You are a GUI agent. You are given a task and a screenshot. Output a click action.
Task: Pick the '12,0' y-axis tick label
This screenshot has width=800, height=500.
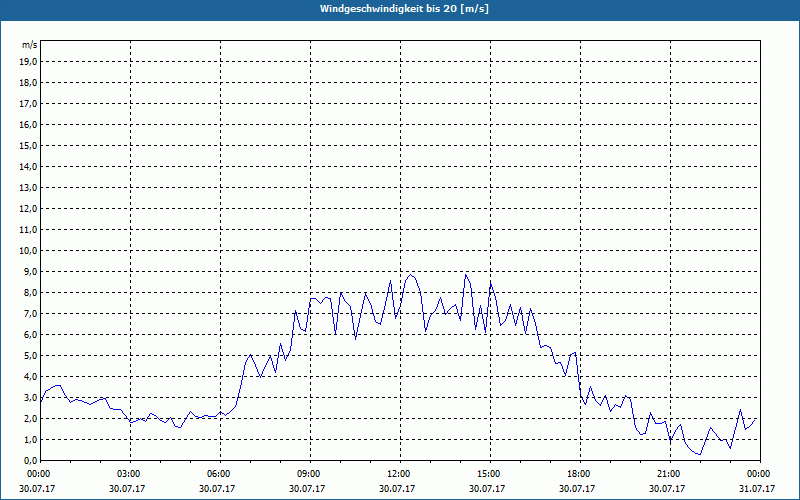(28, 209)
